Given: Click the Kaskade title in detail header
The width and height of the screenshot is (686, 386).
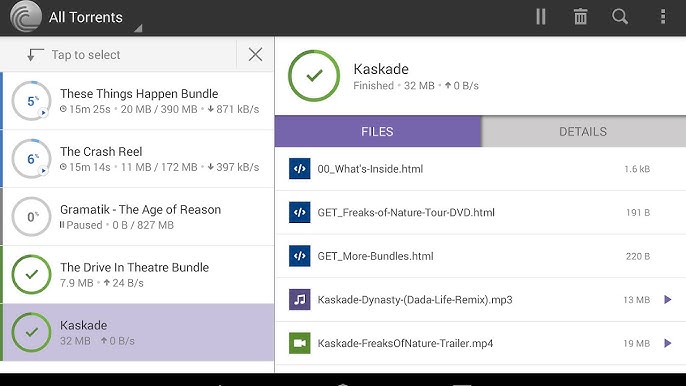Looking at the screenshot, I should [381, 69].
